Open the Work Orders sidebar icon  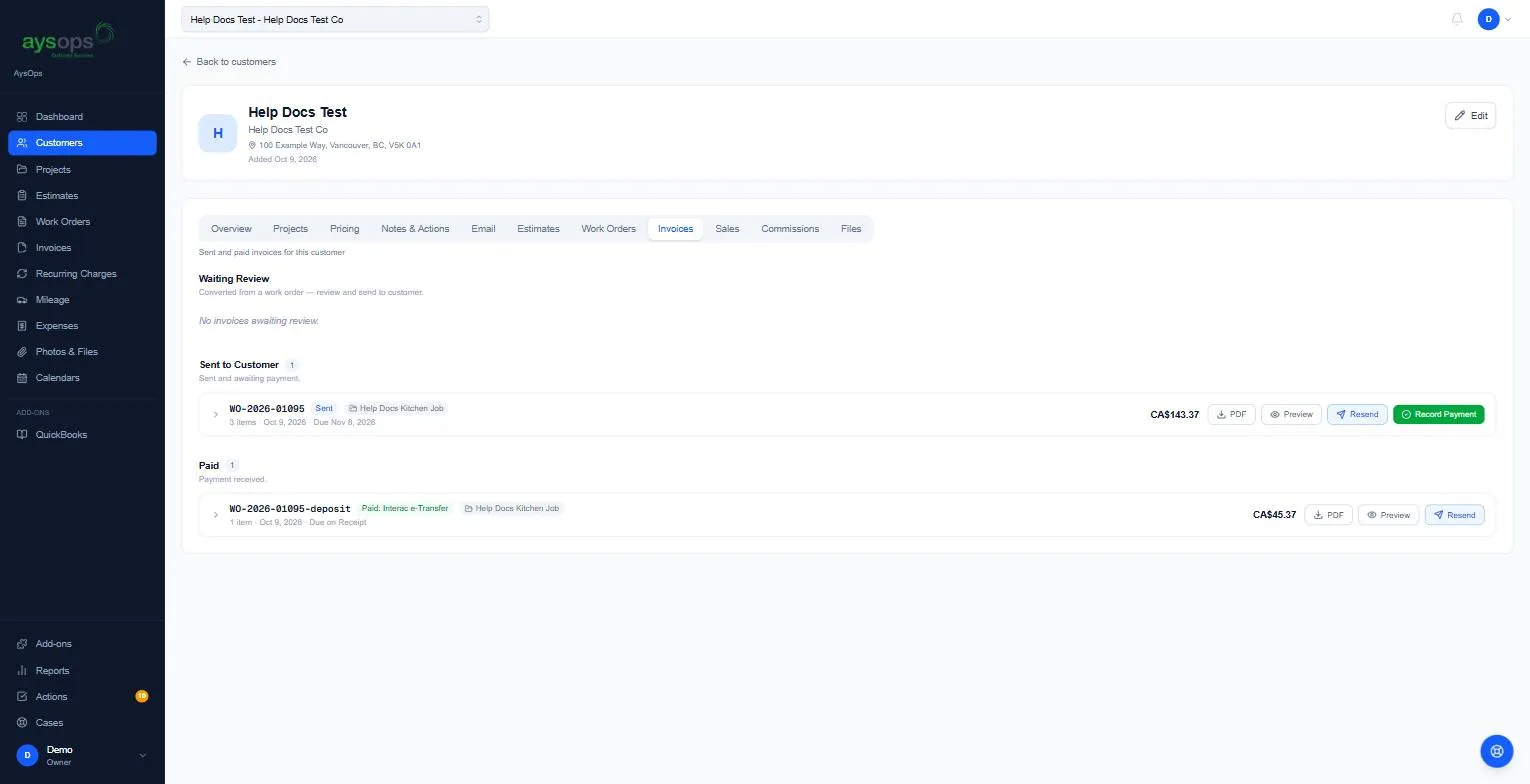click(22, 221)
